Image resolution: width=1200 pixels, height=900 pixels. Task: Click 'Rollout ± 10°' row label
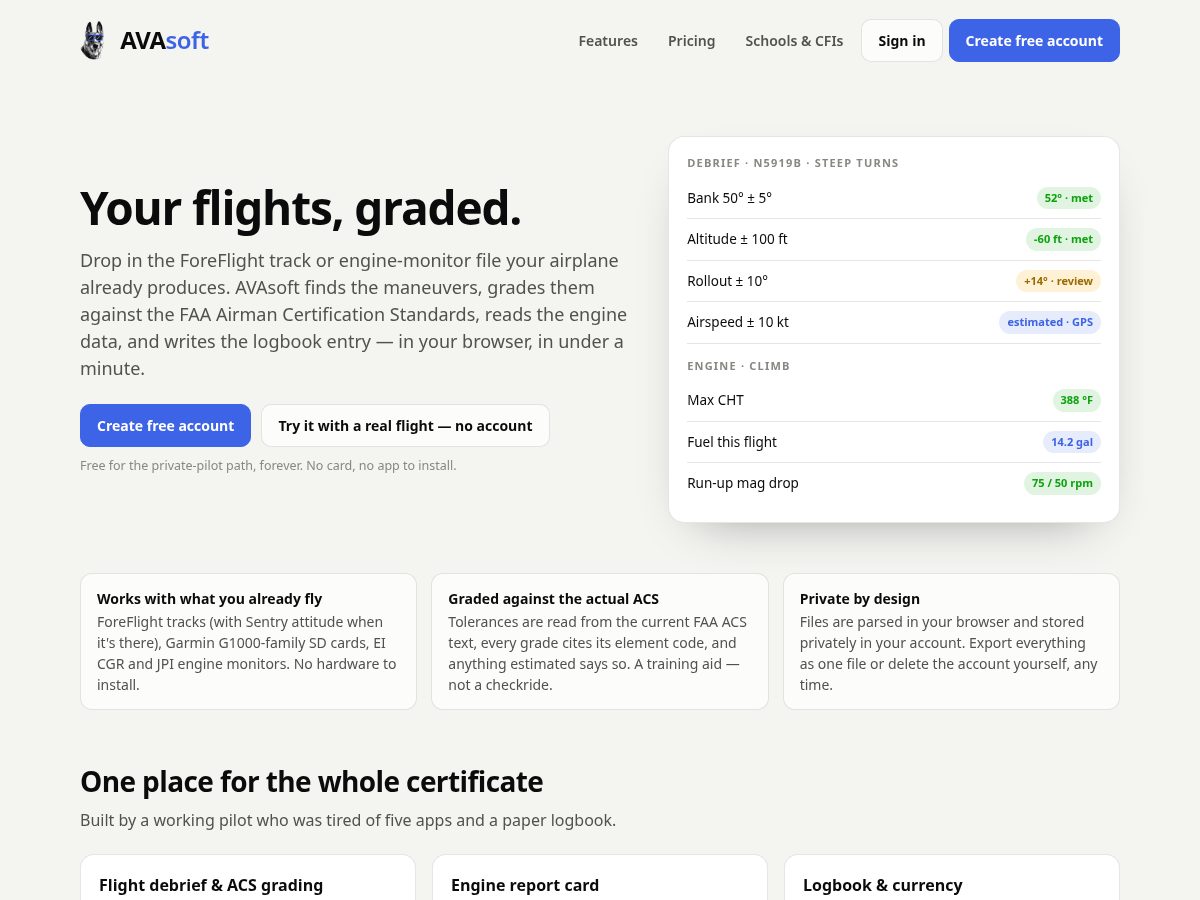(727, 281)
